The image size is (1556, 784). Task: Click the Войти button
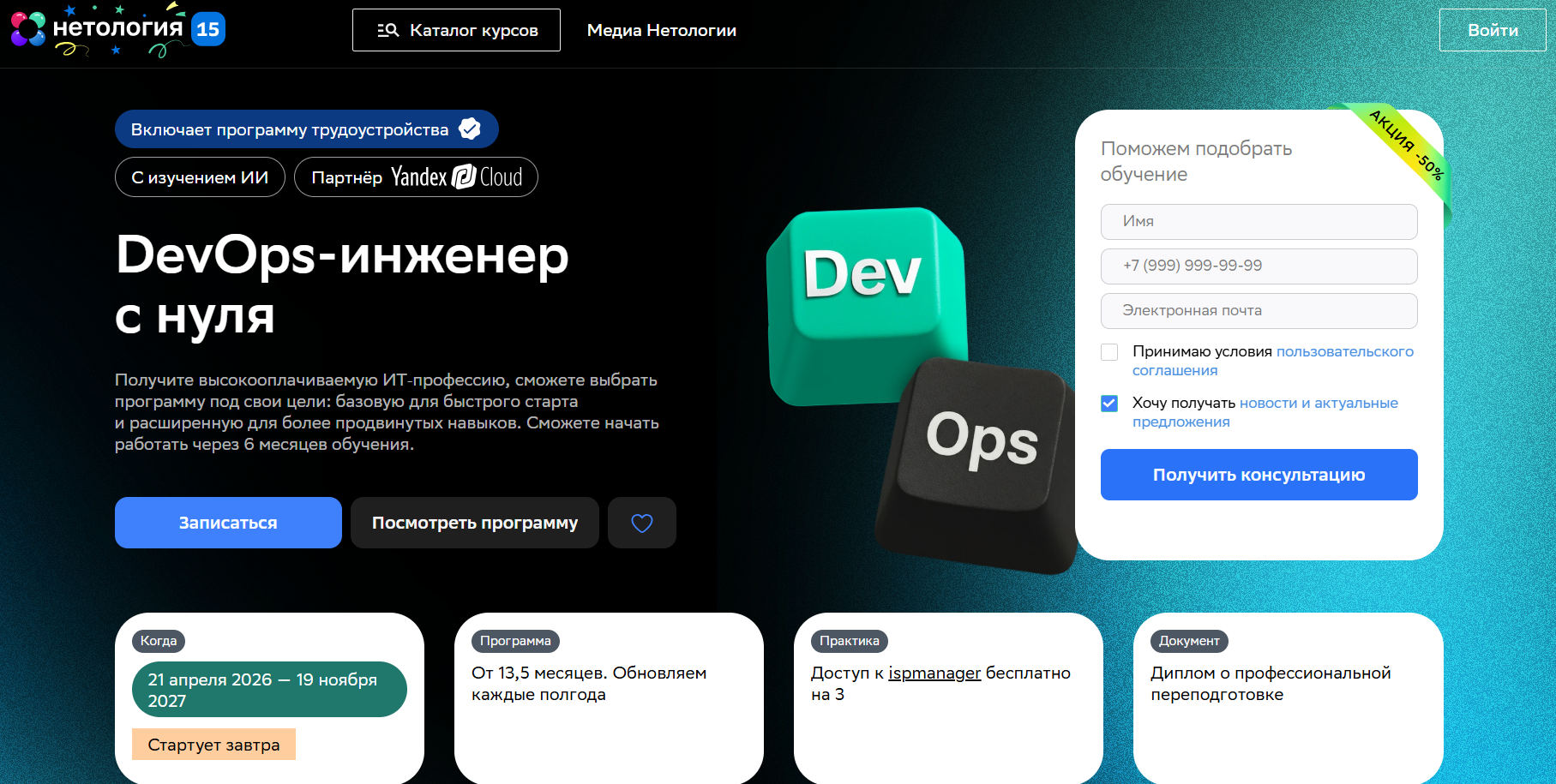[1493, 30]
